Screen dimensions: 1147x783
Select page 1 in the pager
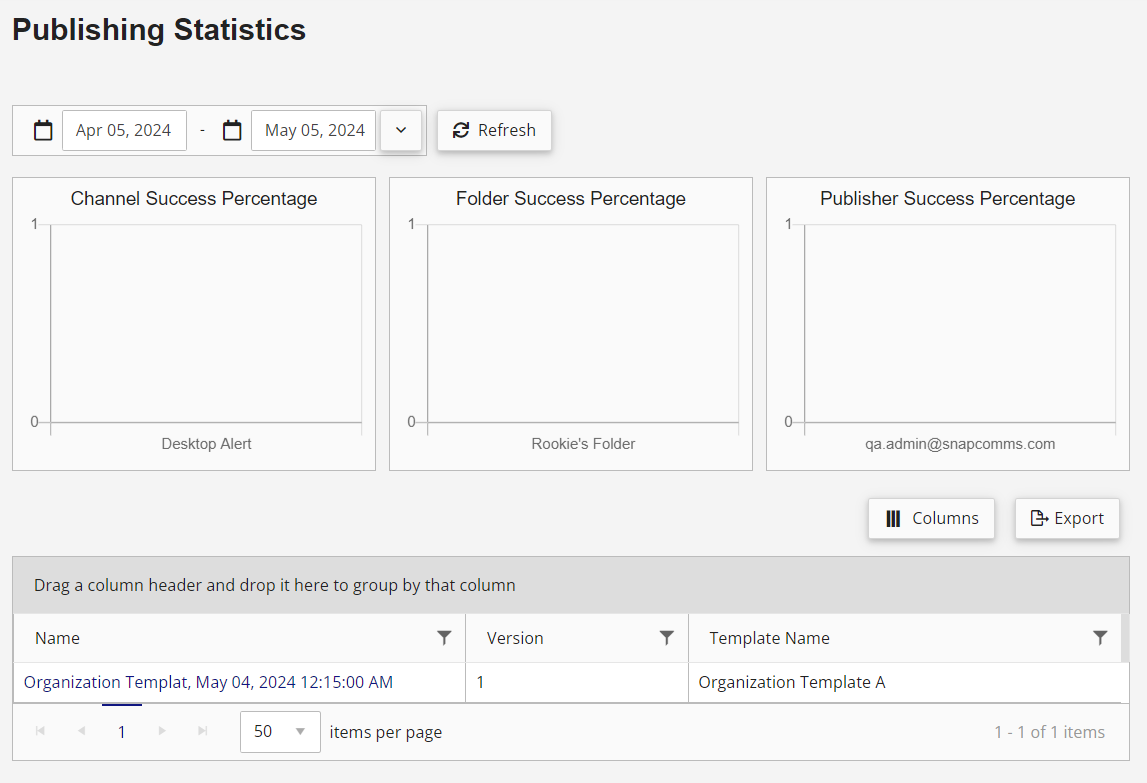121,731
